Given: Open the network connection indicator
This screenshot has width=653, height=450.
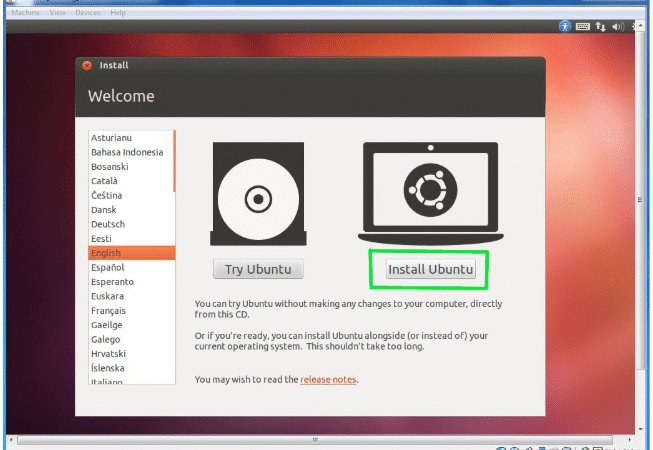Looking at the screenshot, I should pos(600,27).
